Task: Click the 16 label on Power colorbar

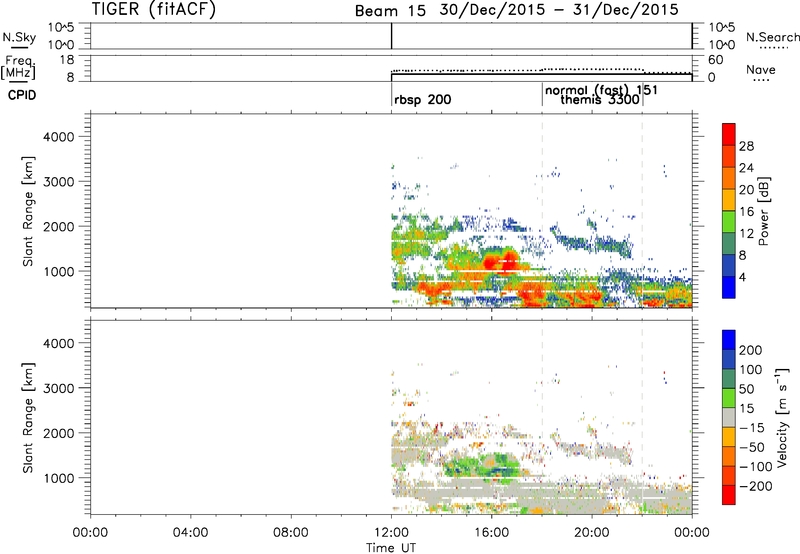Action: (x=746, y=212)
